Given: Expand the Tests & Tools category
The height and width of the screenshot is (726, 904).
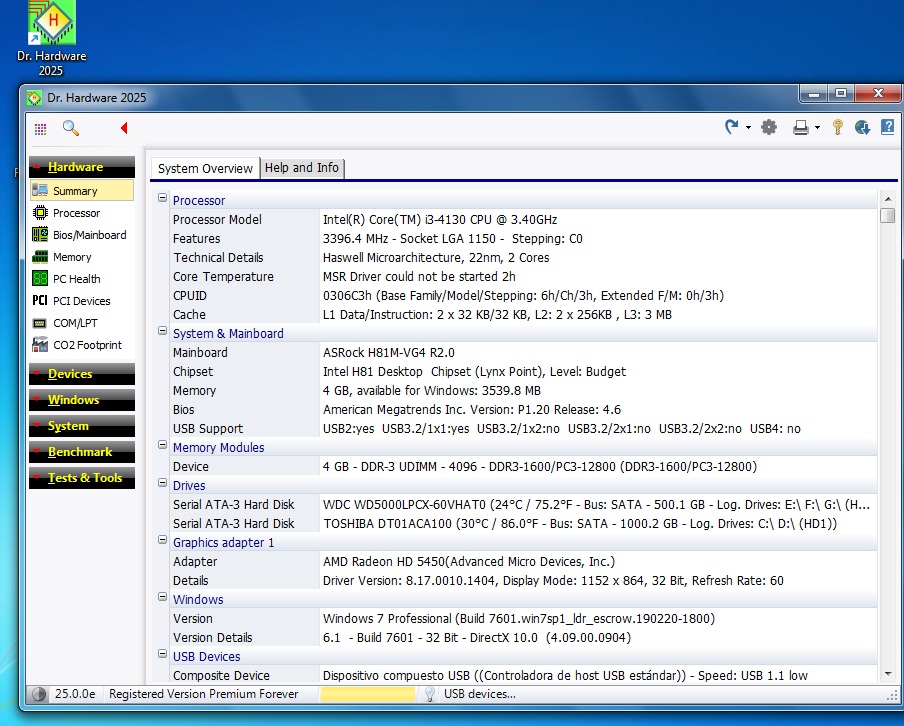Looking at the screenshot, I should coord(82,477).
